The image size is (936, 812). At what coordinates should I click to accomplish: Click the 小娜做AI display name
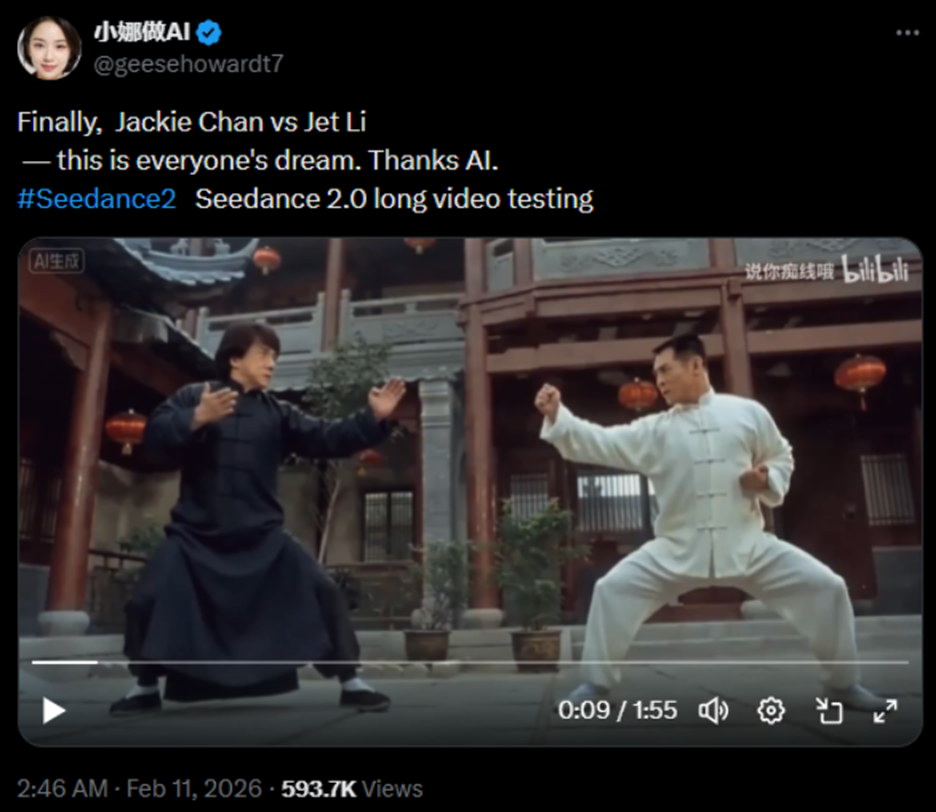coord(142,32)
